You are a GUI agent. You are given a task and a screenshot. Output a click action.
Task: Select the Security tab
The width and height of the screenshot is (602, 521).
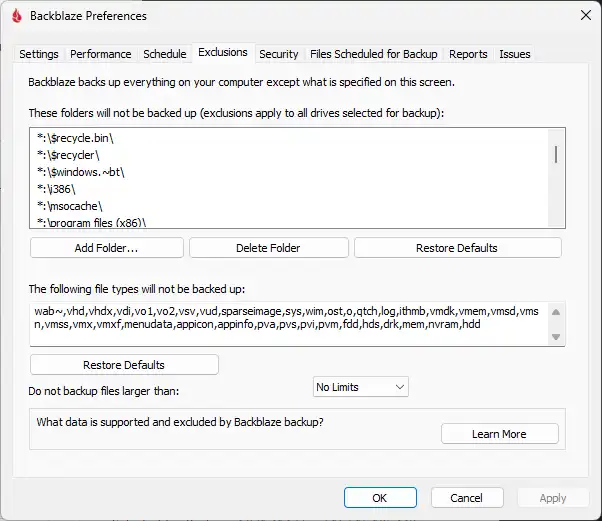pos(278,54)
